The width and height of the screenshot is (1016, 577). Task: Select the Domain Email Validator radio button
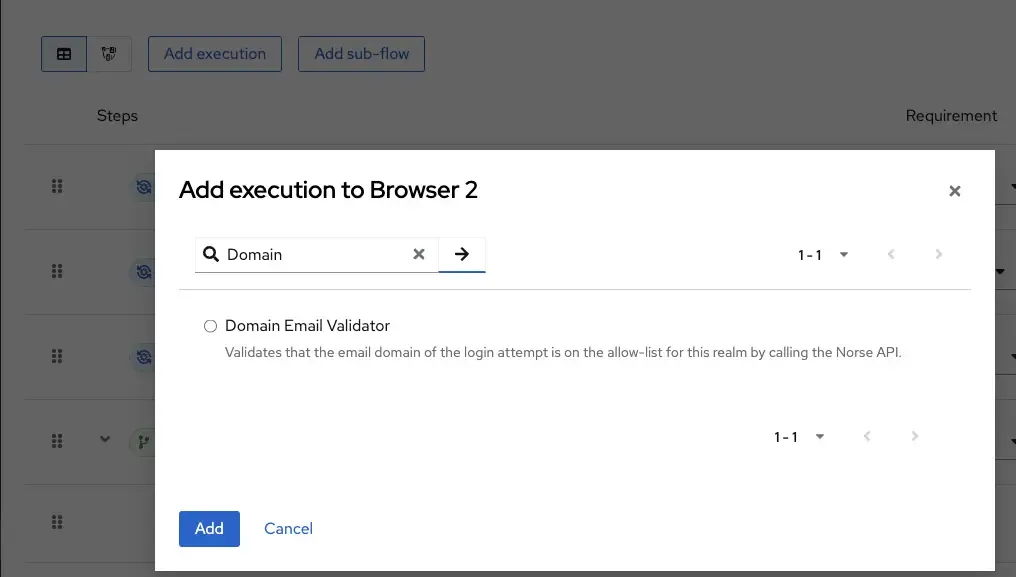click(x=210, y=326)
